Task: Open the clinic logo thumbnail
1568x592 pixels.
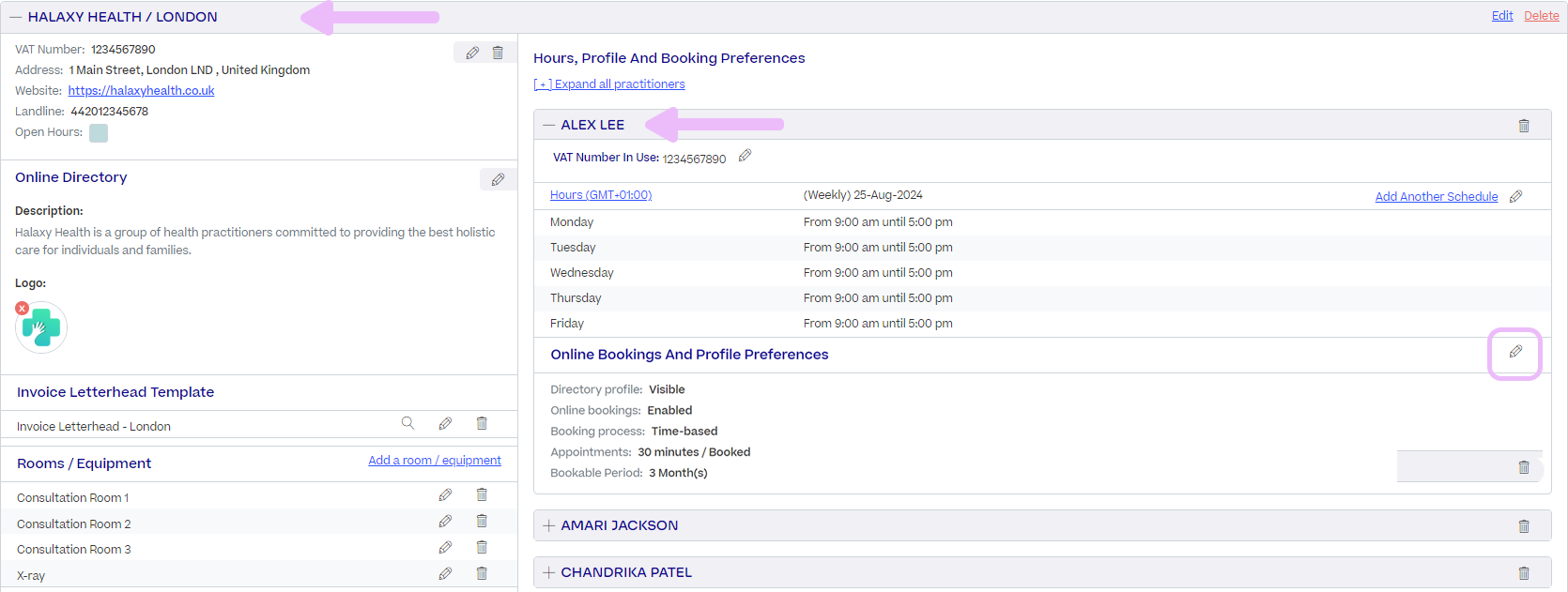Action: click(x=41, y=327)
